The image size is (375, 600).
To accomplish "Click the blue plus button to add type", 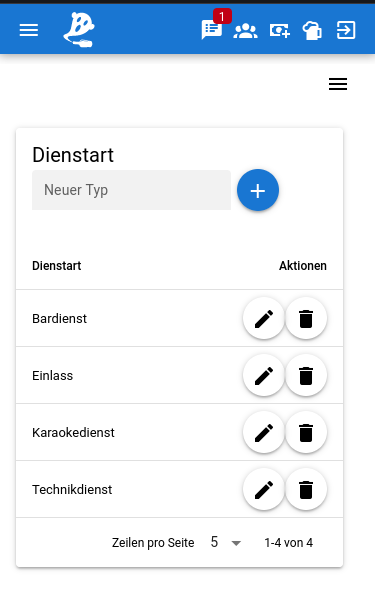I will 258,190.
